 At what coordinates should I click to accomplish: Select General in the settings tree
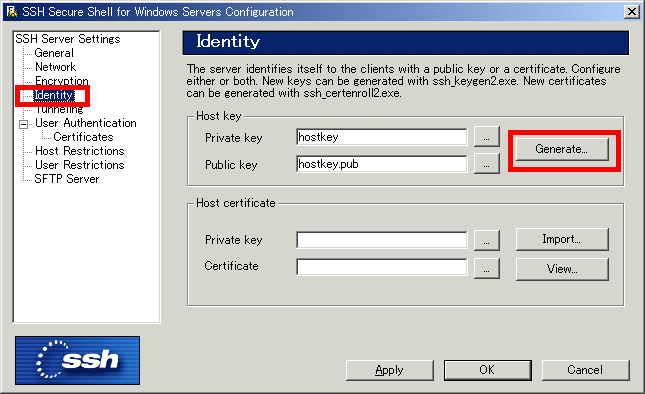[x=54, y=53]
